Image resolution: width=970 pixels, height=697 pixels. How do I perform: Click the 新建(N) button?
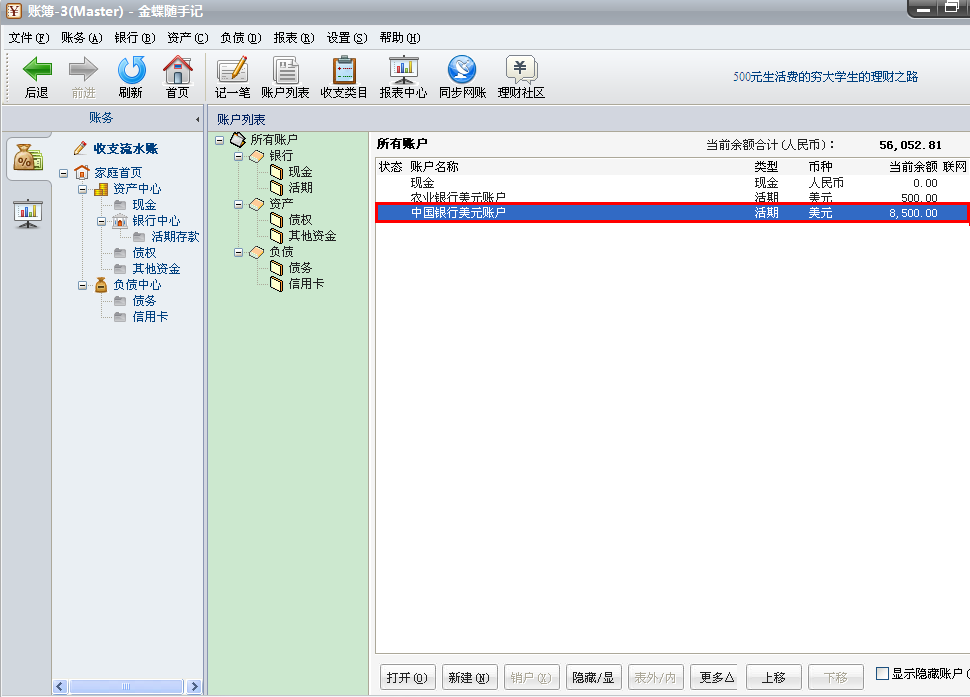(469, 677)
